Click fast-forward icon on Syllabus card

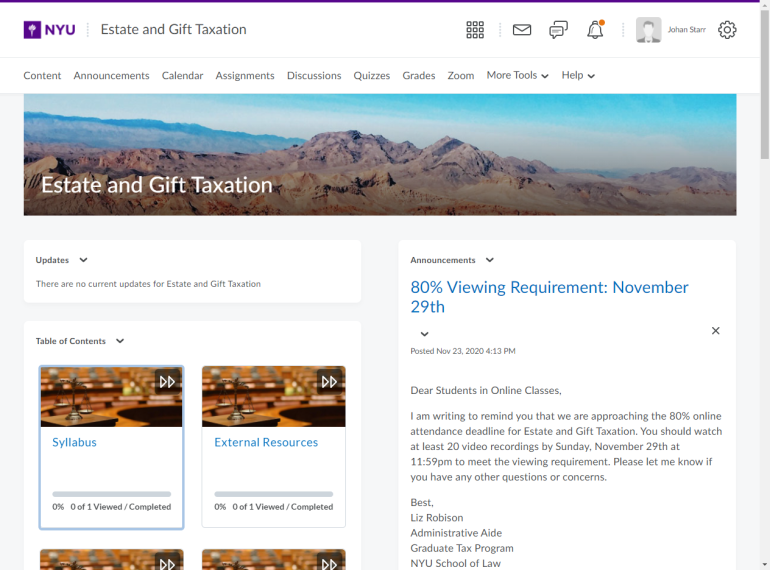pos(167,381)
